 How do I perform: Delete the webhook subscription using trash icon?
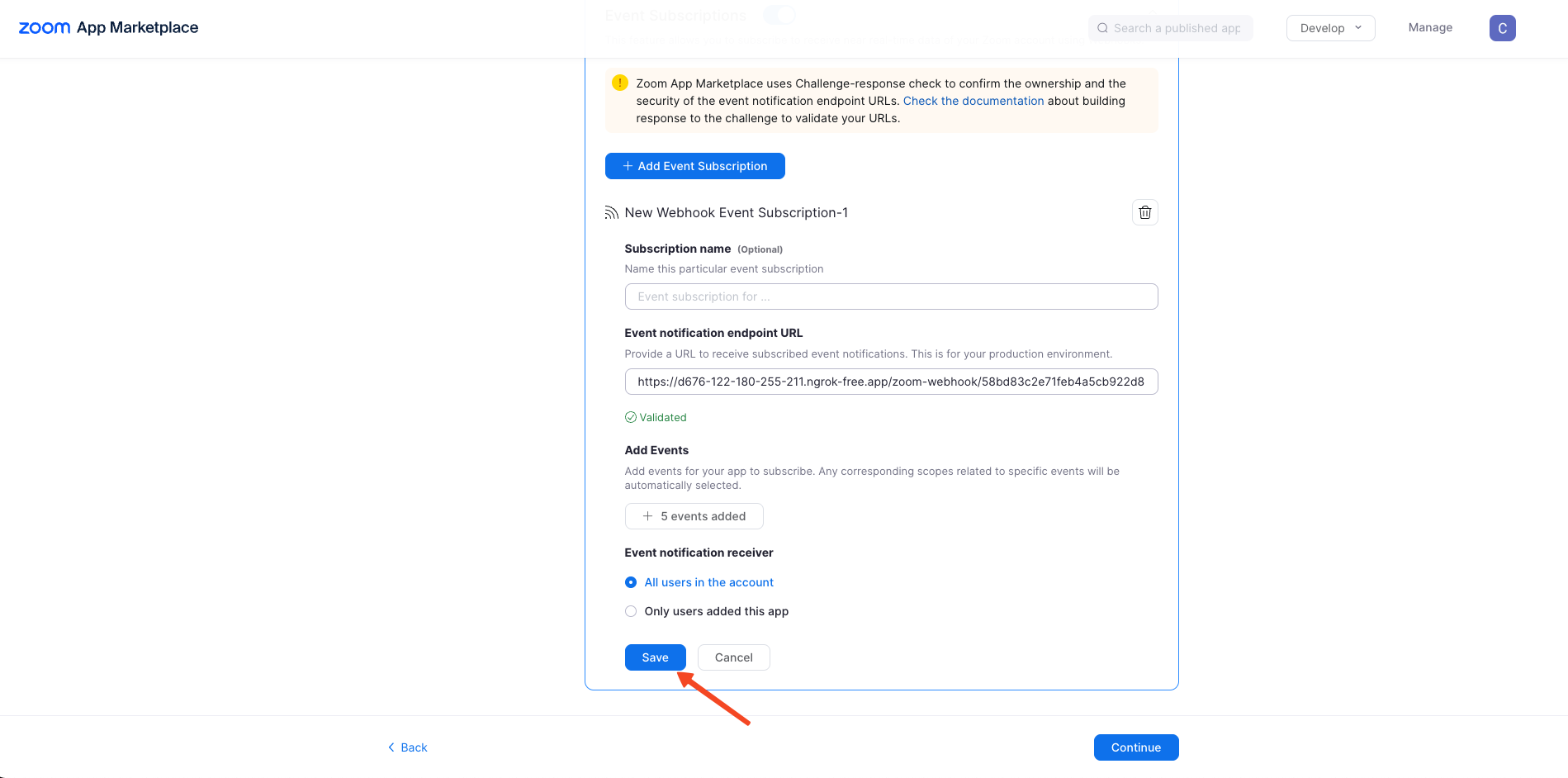[1144, 212]
